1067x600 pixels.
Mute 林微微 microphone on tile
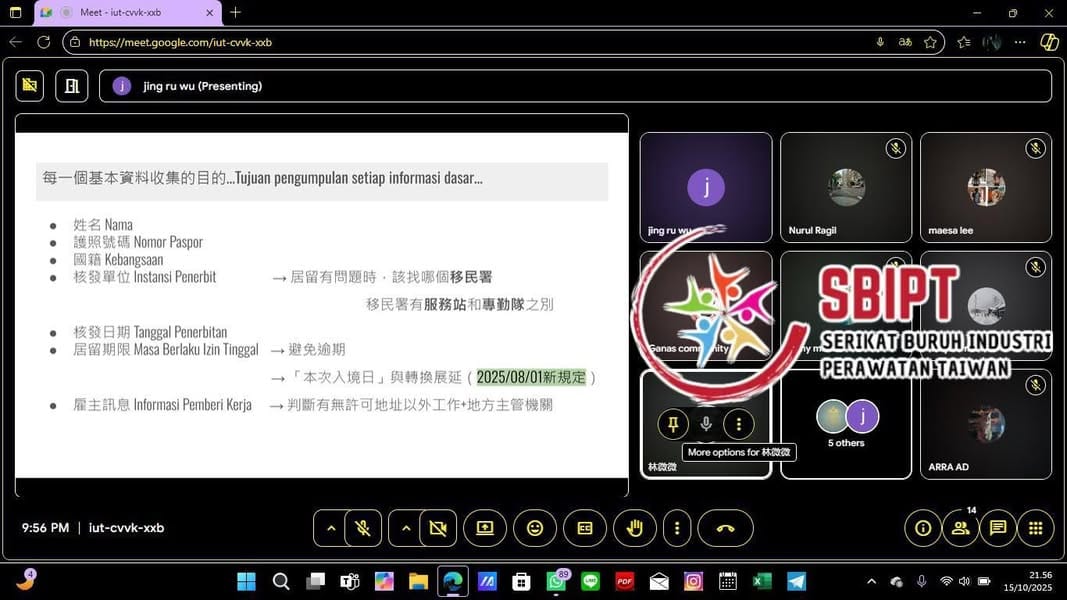pos(706,424)
